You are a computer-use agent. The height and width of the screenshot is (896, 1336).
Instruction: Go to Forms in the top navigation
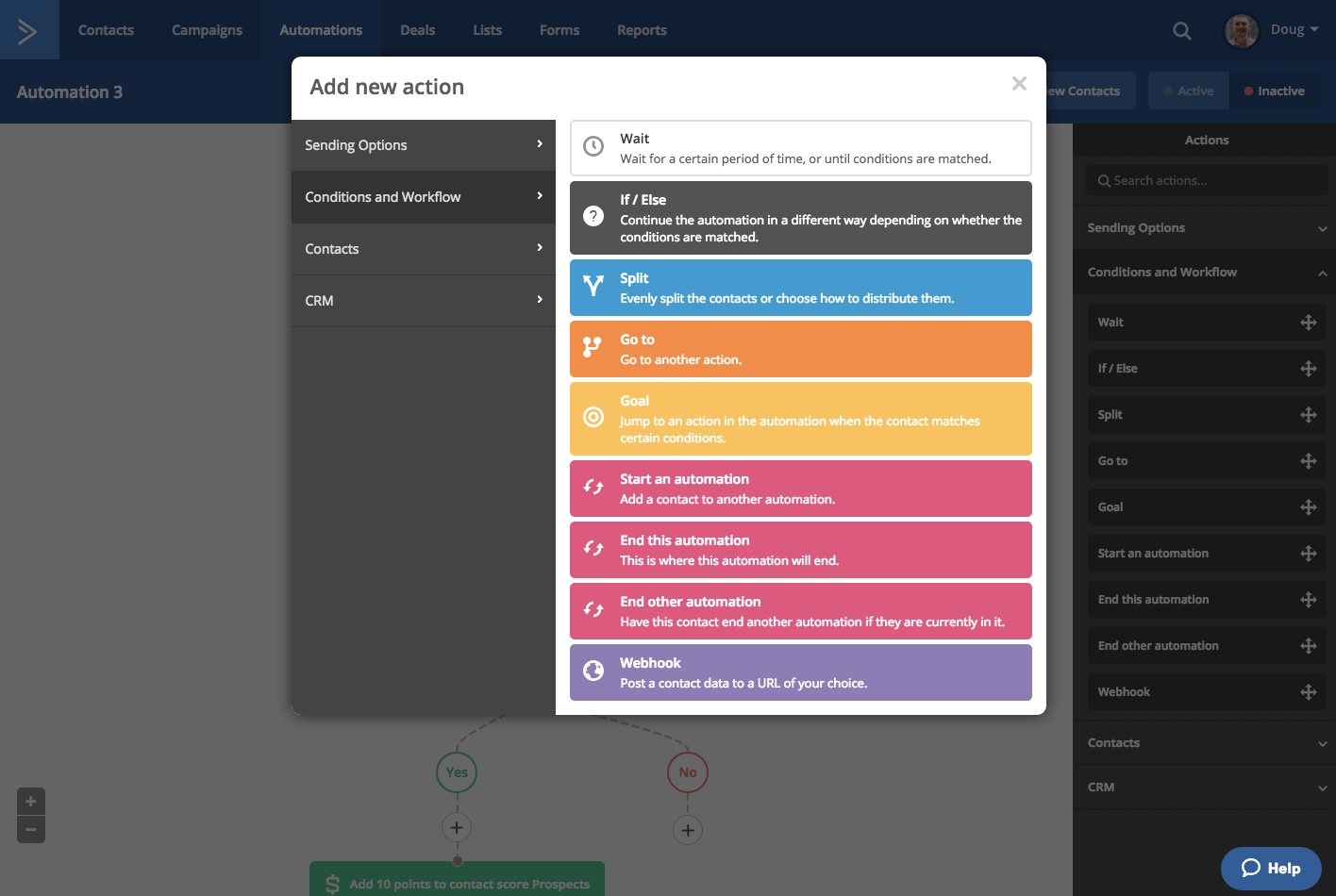559,30
